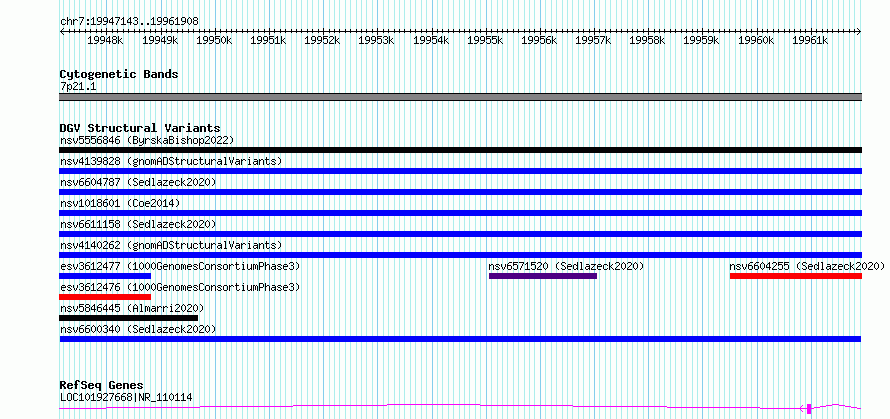This screenshot has width=890, height=419.
Task: Click the RefSeq Genes track title
Action: pos(101,386)
